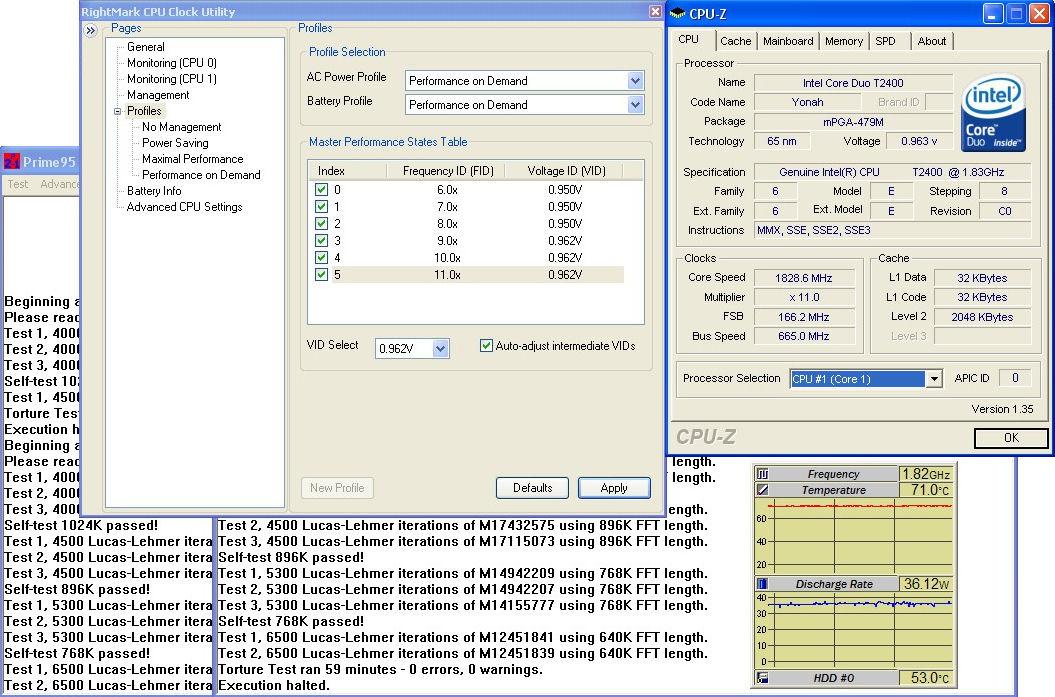The image size is (1055, 697).
Task: Click the 36.12W discharge rate readout
Action: 926,583
